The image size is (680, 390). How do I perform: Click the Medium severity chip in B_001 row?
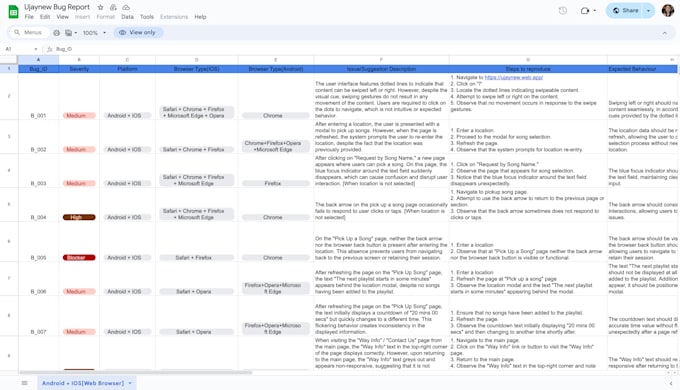point(79,116)
